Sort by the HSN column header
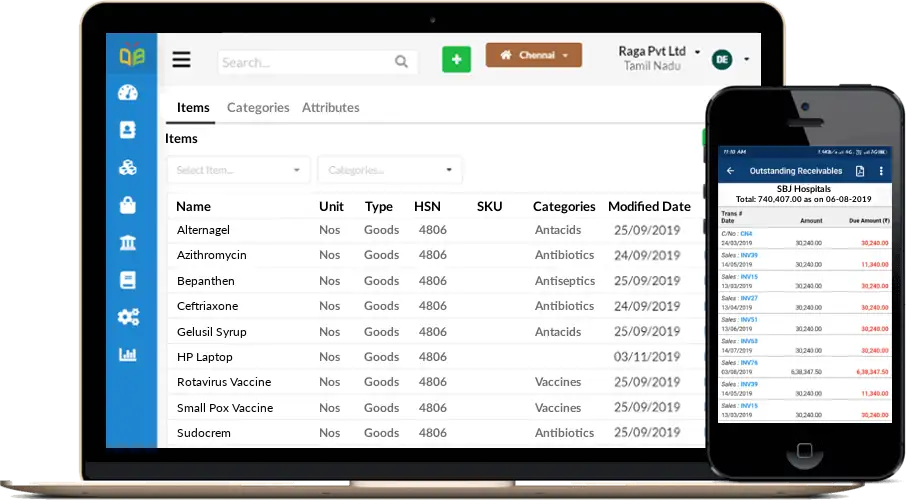910x500 pixels. pos(427,206)
